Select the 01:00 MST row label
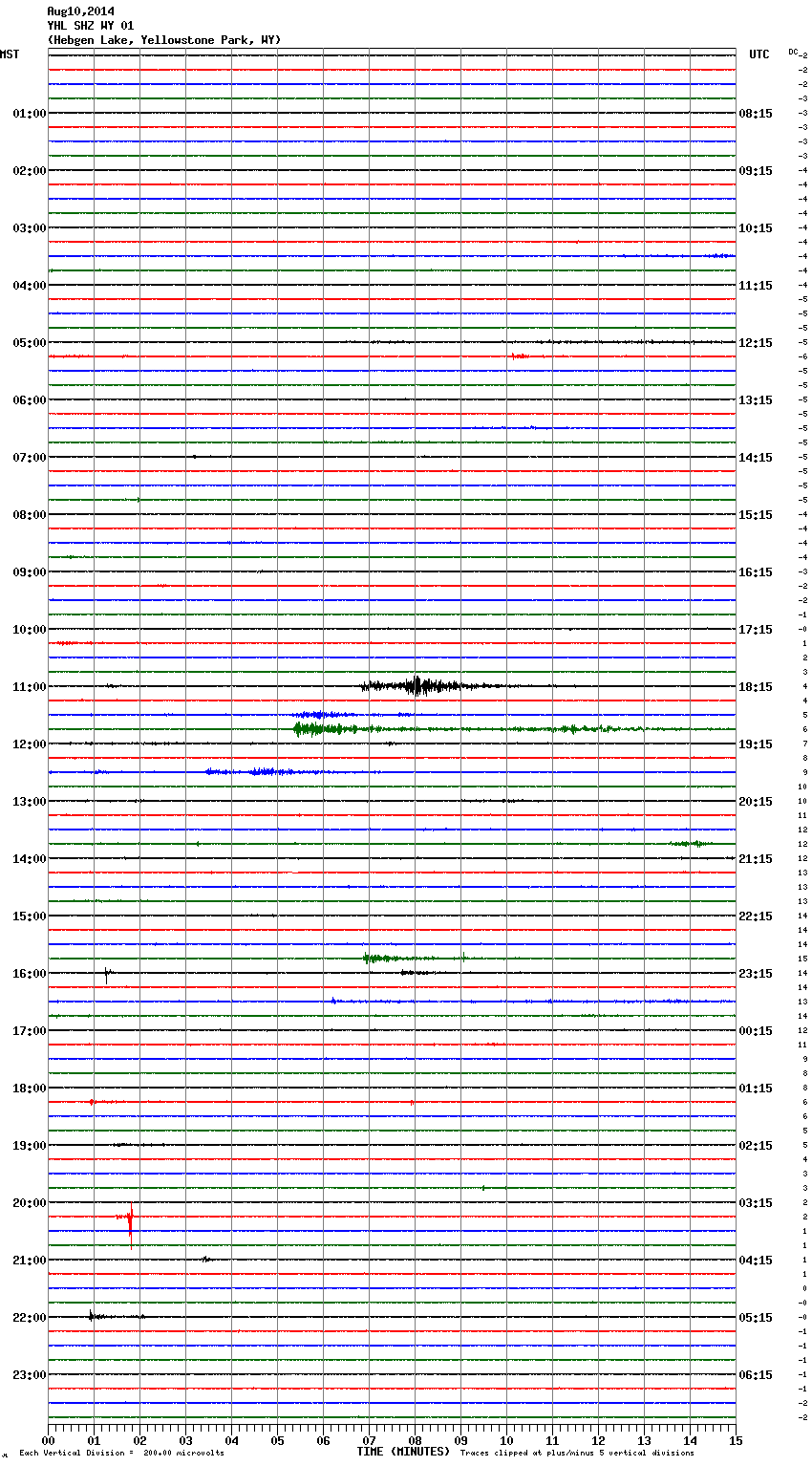 29,114
